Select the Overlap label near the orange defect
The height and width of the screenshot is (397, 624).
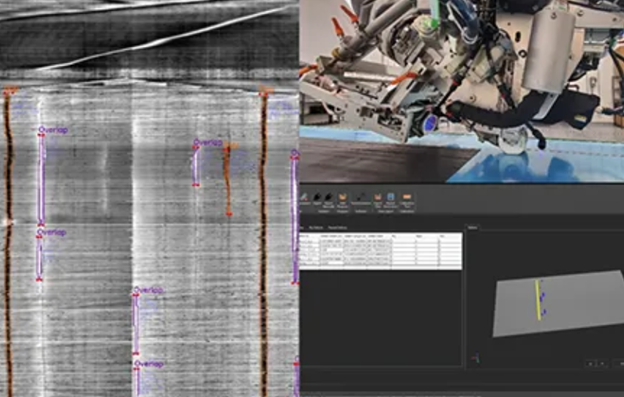(x=207, y=142)
